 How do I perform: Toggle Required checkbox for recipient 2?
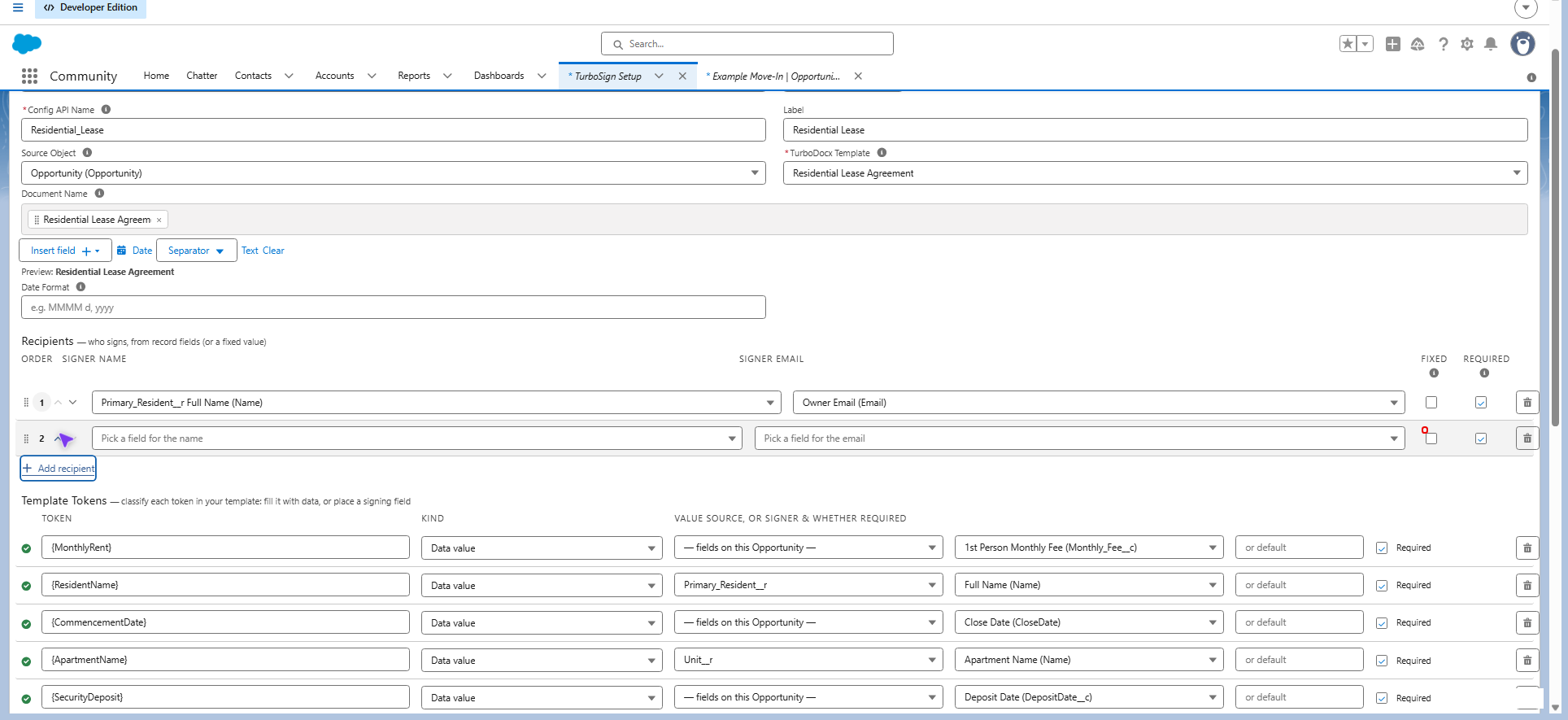(x=1481, y=439)
